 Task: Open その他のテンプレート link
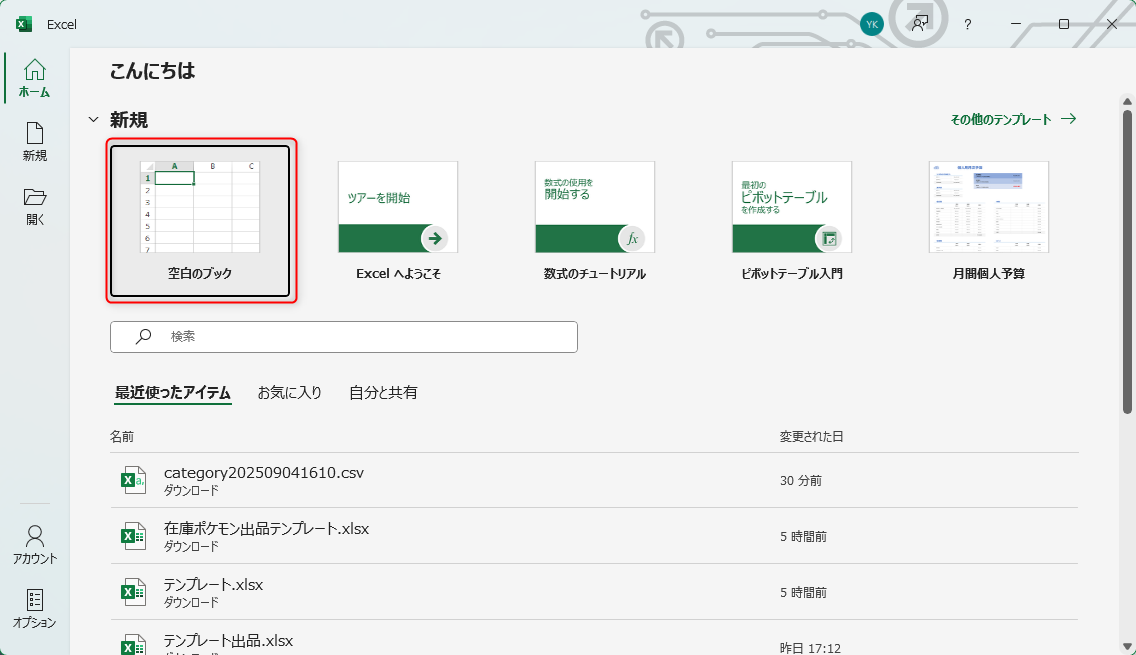(x=1001, y=120)
